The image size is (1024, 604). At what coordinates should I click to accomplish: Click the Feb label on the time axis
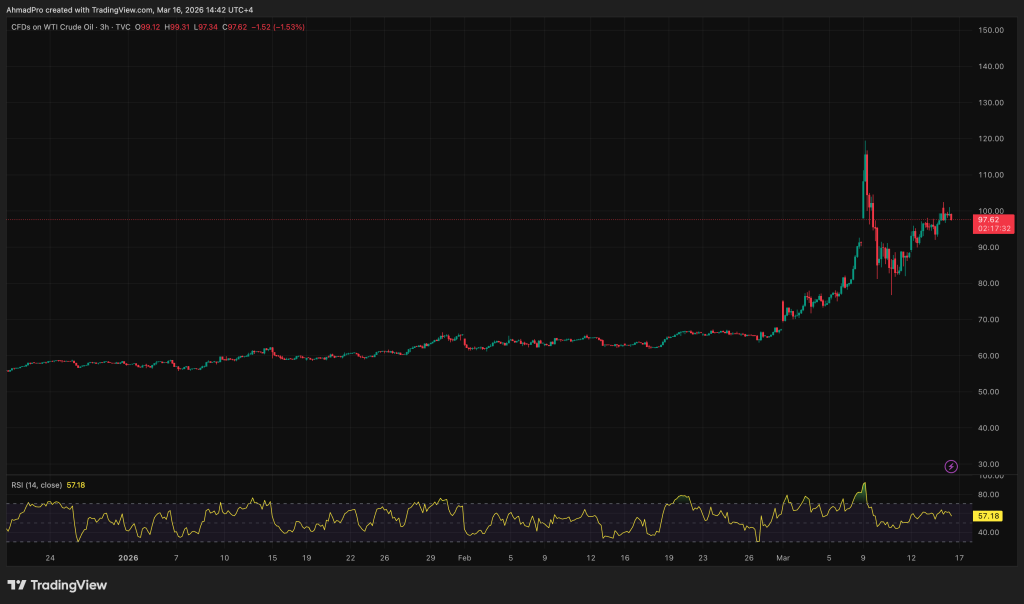[x=463, y=558]
